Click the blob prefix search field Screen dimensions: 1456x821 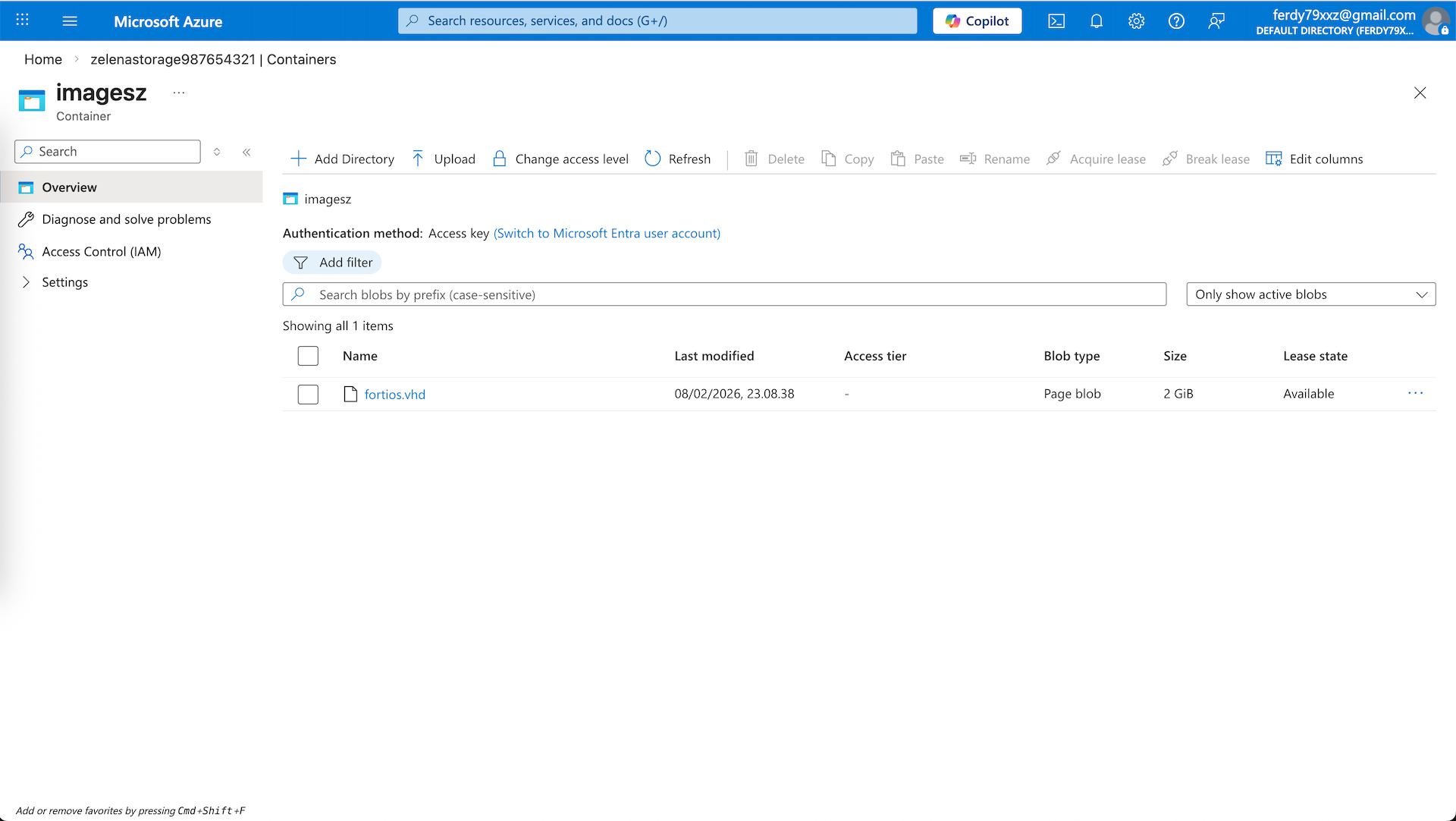(x=724, y=294)
